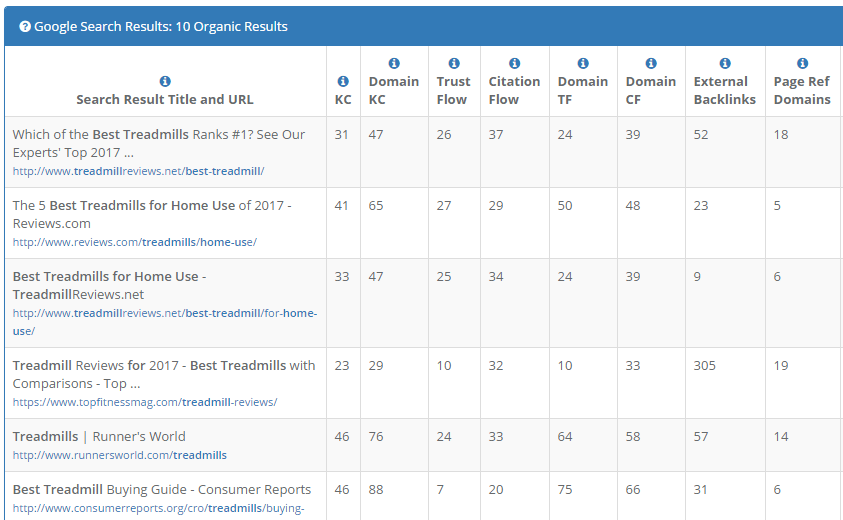Click Citation Flow value 20 for Consumer Reports

(x=496, y=490)
